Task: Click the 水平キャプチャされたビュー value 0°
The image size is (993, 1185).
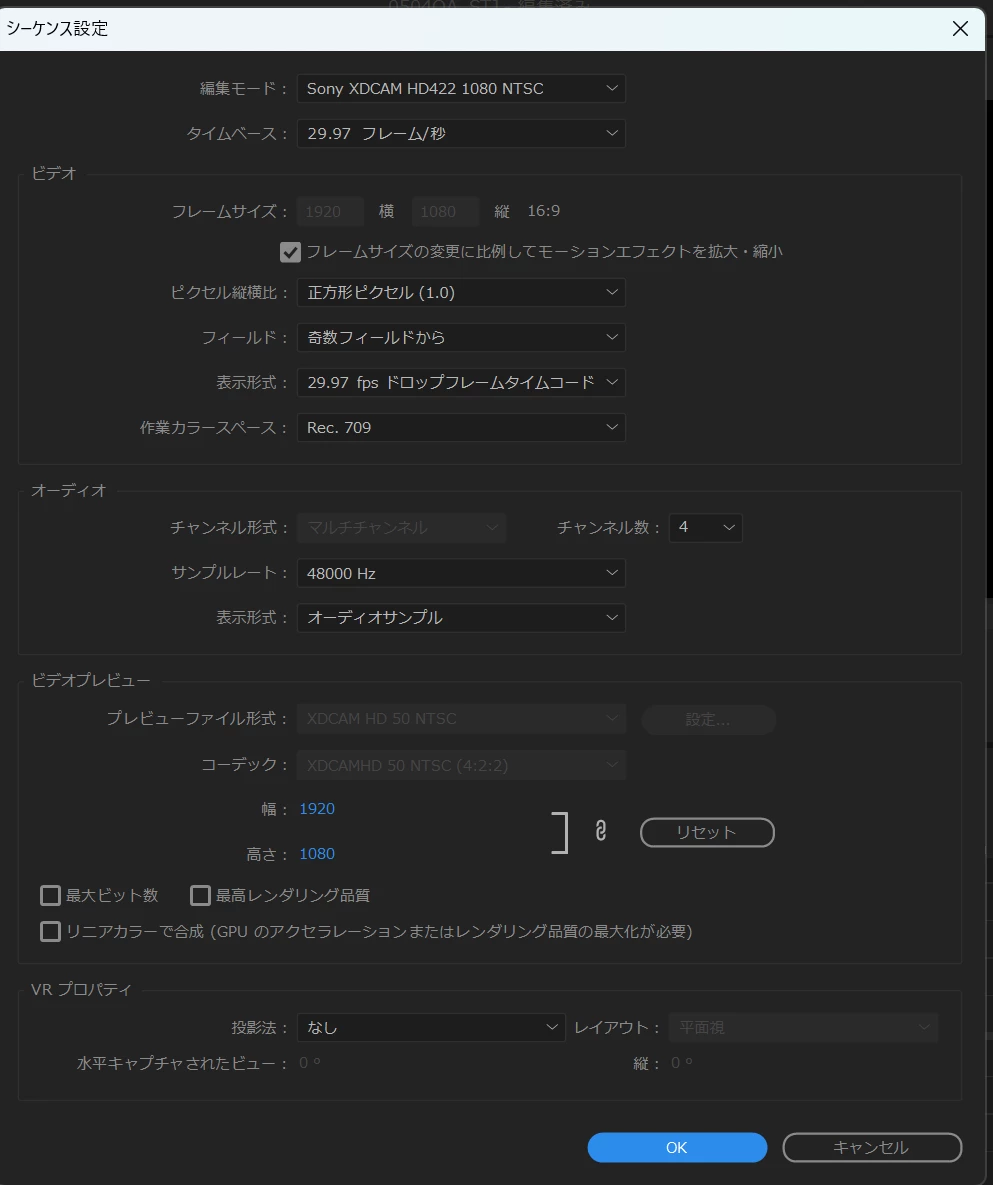Action: coord(310,1063)
